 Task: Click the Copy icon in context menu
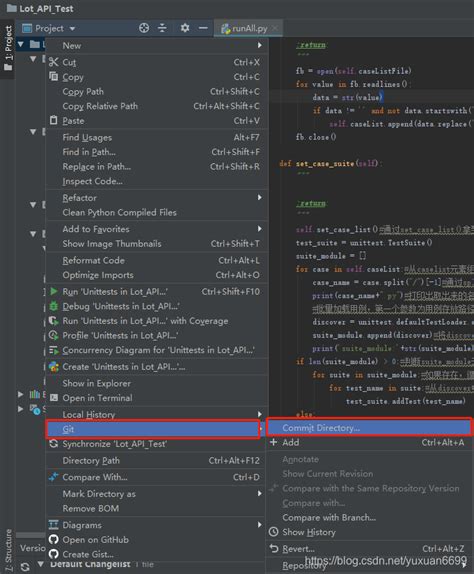[53, 77]
